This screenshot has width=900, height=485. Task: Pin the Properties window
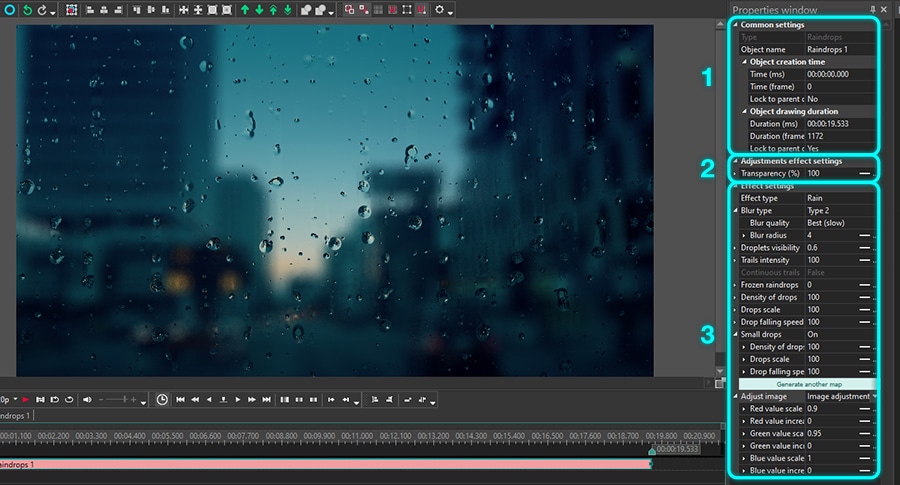(872, 9)
